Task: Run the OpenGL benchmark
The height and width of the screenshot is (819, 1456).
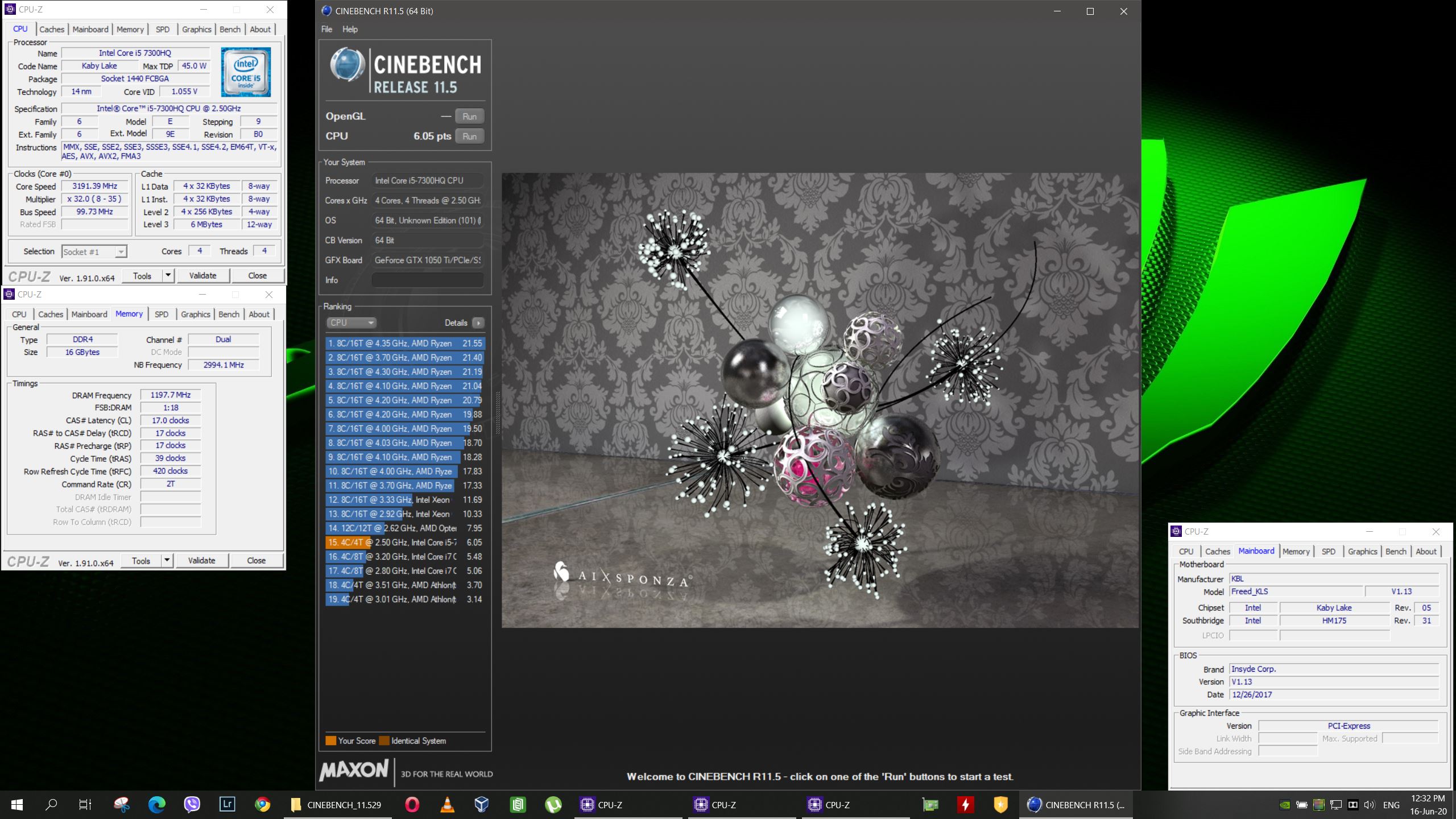Action: tap(469, 117)
